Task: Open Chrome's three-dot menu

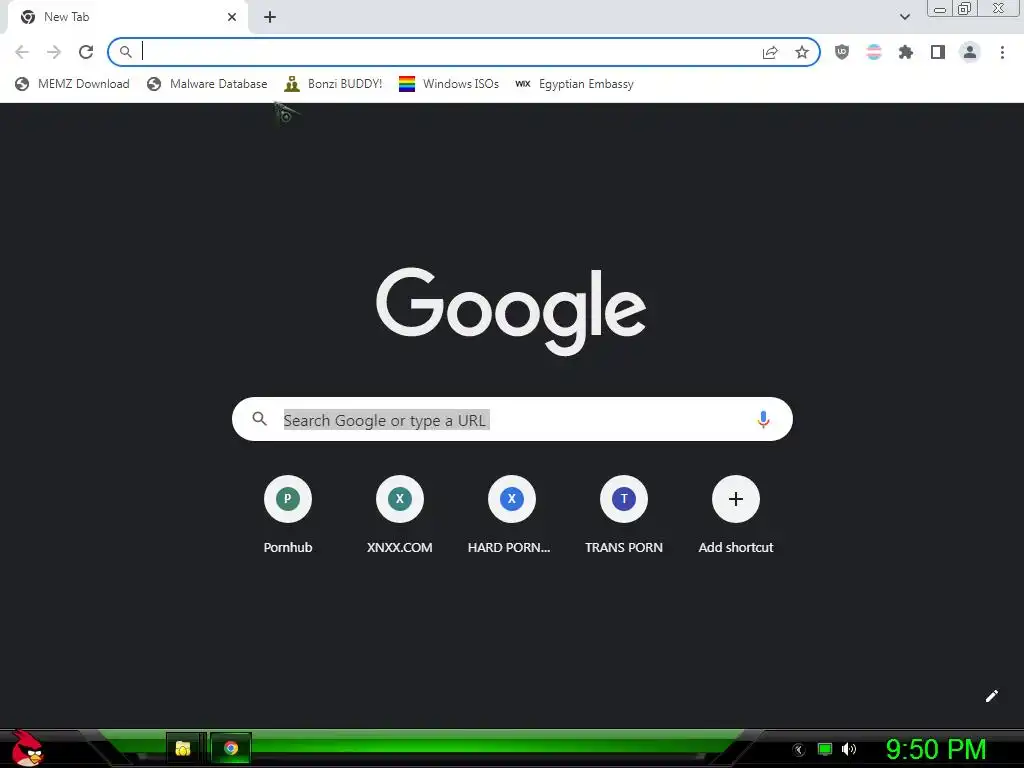Action: [1002, 52]
